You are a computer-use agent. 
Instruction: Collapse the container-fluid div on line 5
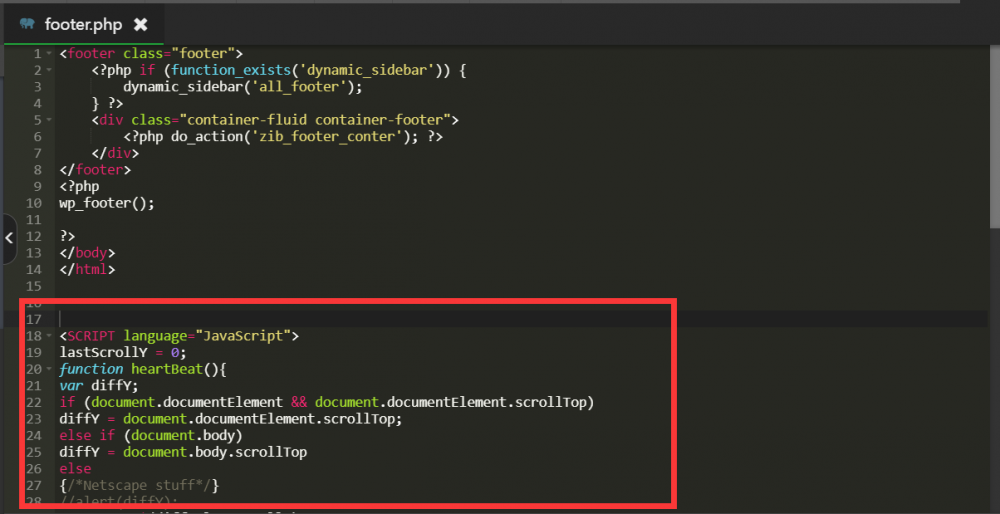[x=49, y=121]
